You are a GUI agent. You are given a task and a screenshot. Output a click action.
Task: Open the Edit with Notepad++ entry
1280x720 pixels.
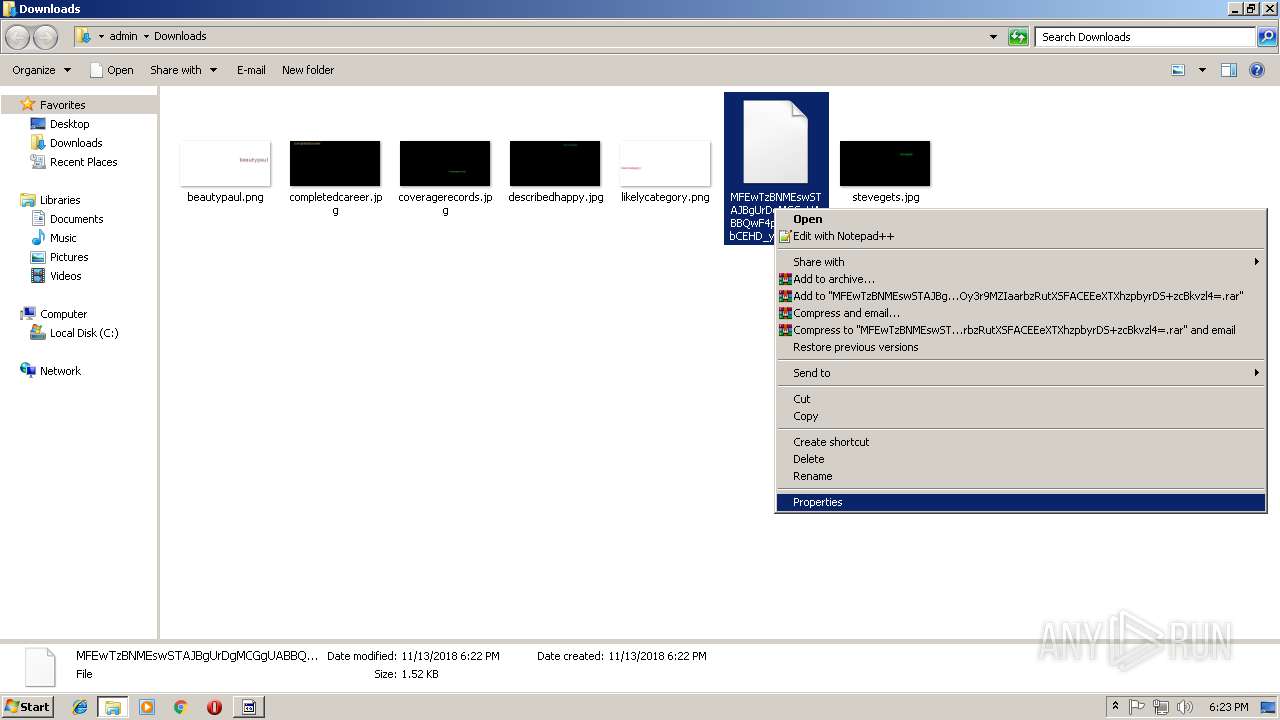pyautogui.click(x=1020, y=236)
